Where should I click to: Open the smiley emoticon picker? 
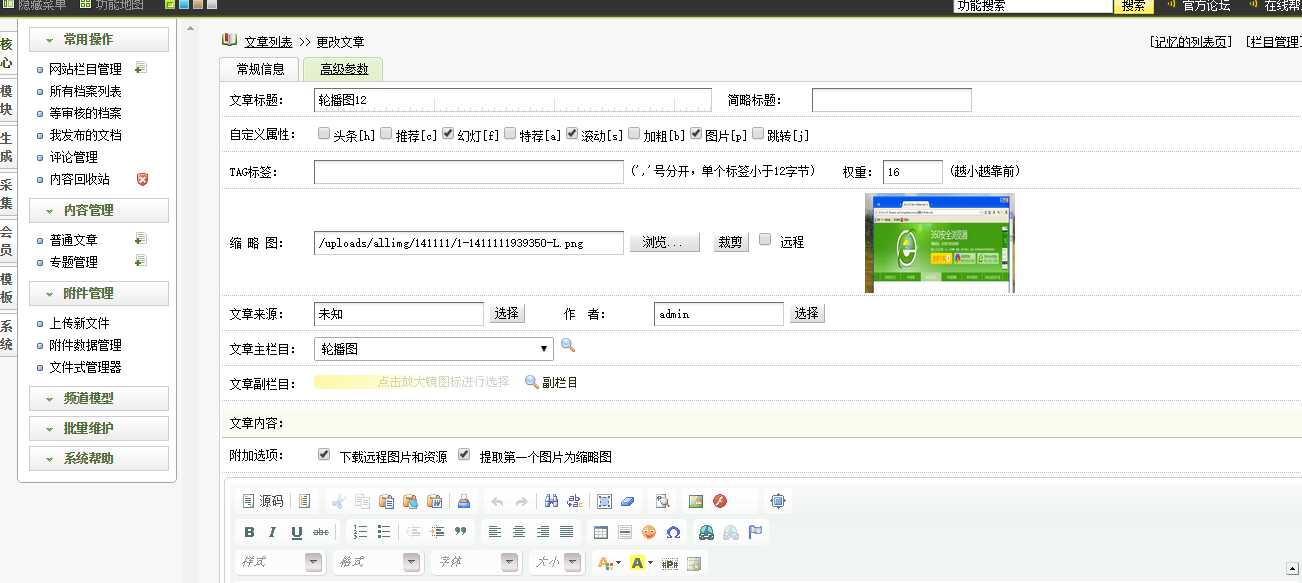(x=649, y=532)
